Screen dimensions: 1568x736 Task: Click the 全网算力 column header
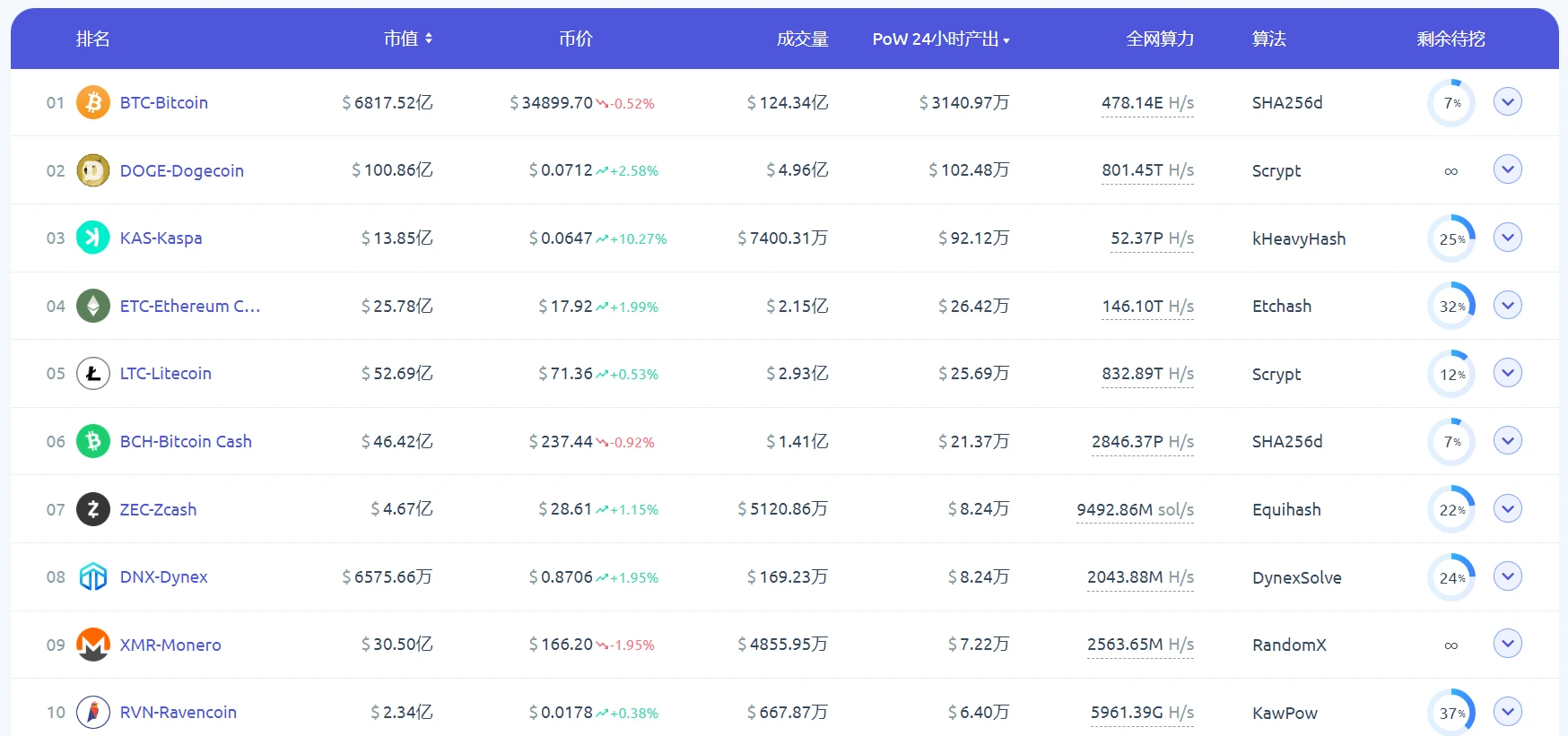click(x=1160, y=39)
